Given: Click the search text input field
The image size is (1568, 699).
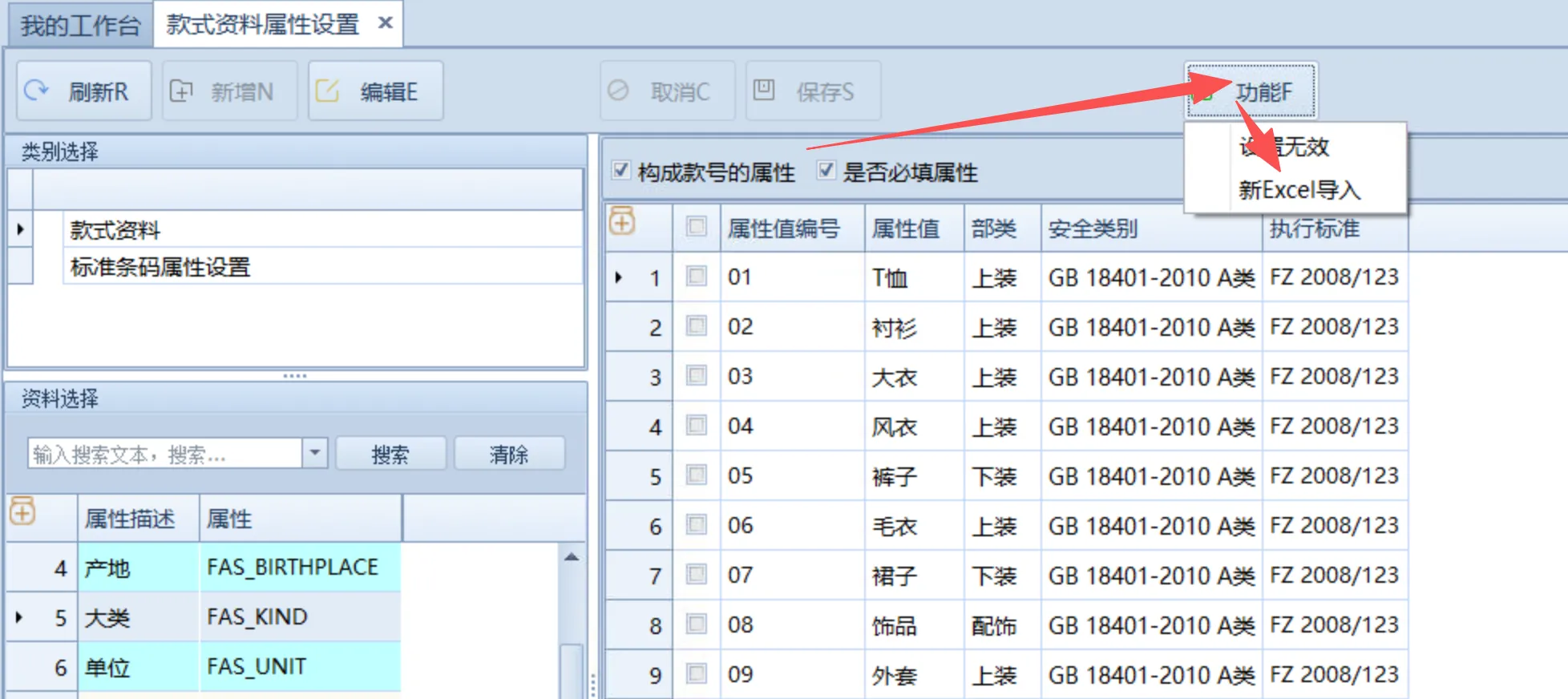Looking at the screenshot, I should pos(164,454).
